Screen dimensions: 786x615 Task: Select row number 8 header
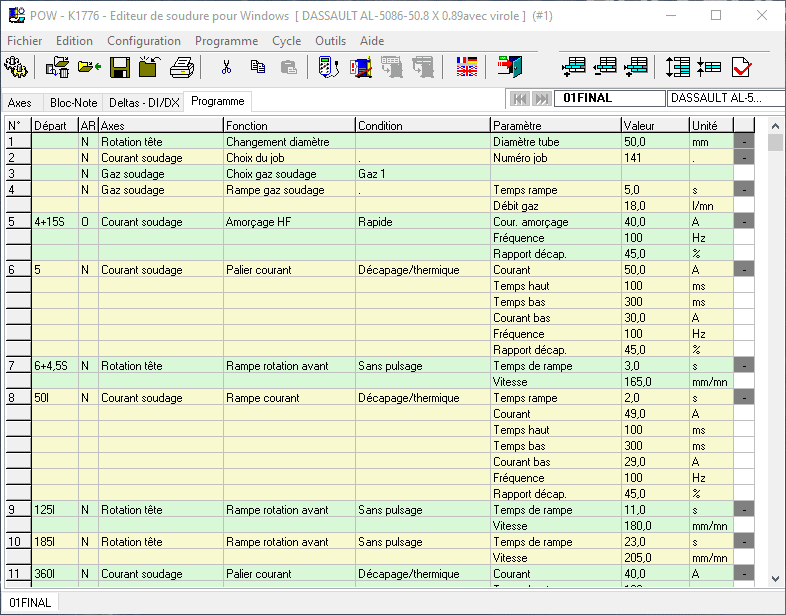pyautogui.click(x=18, y=398)
